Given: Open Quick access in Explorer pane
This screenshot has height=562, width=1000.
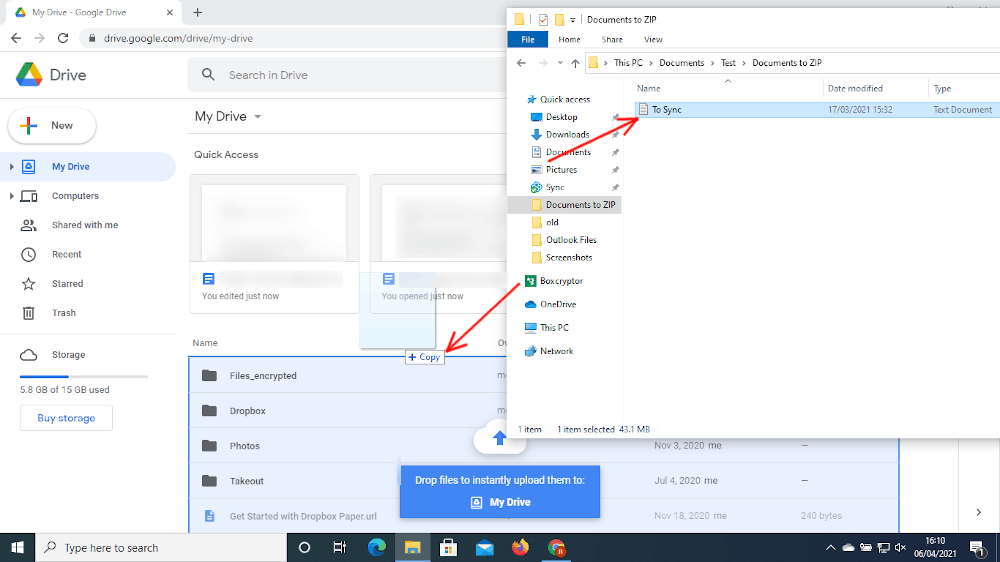Looking at the screenshot, I should point(564,100).
